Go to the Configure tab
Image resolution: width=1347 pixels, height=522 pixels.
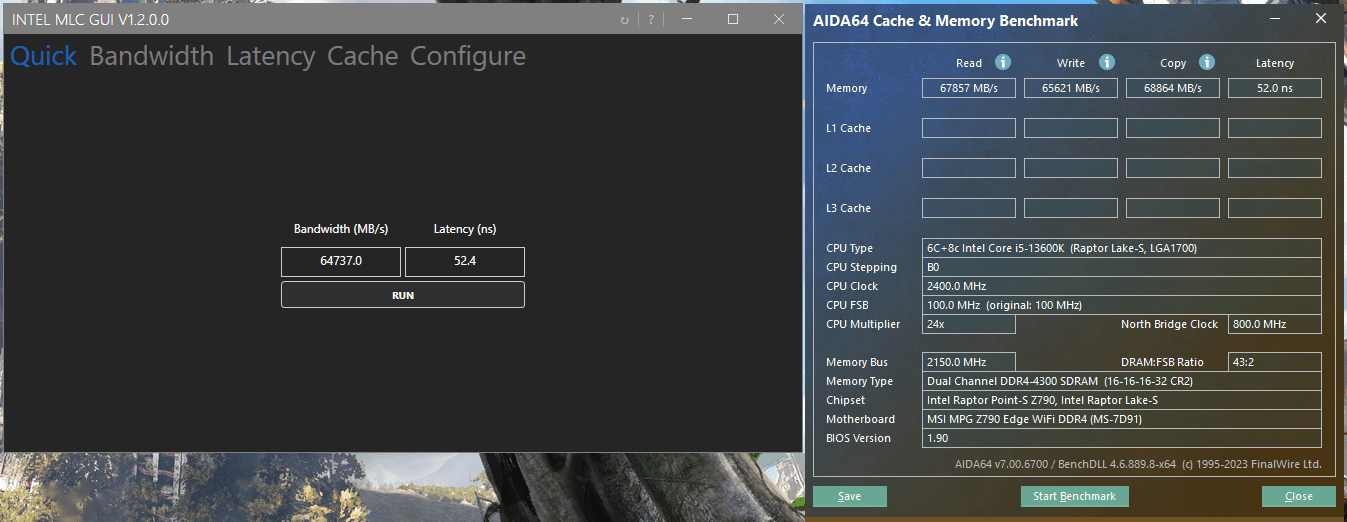coord(468,56)
